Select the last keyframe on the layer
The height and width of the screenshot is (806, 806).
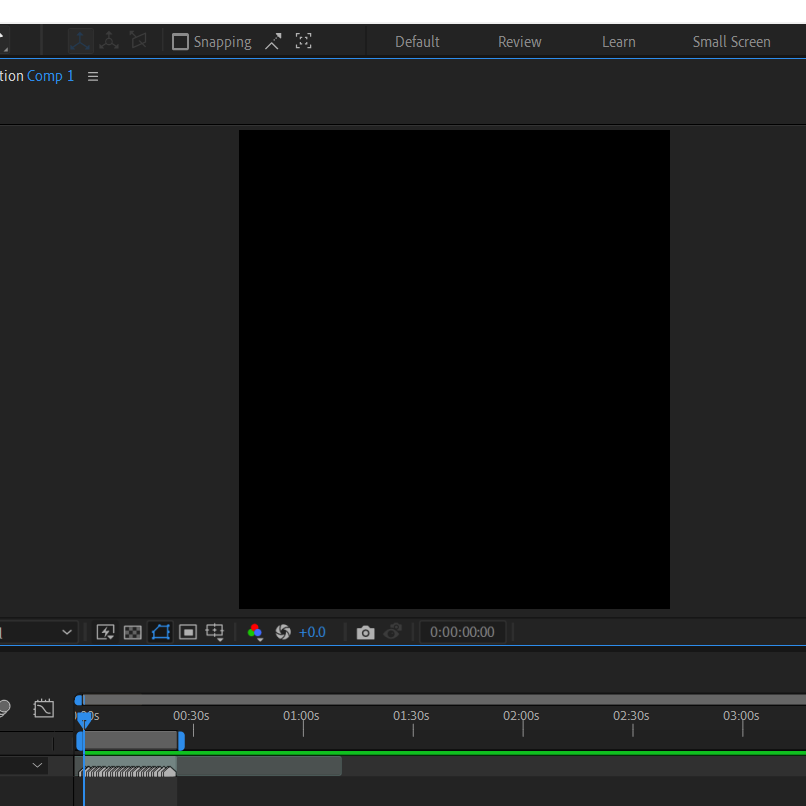click(170, 771)
